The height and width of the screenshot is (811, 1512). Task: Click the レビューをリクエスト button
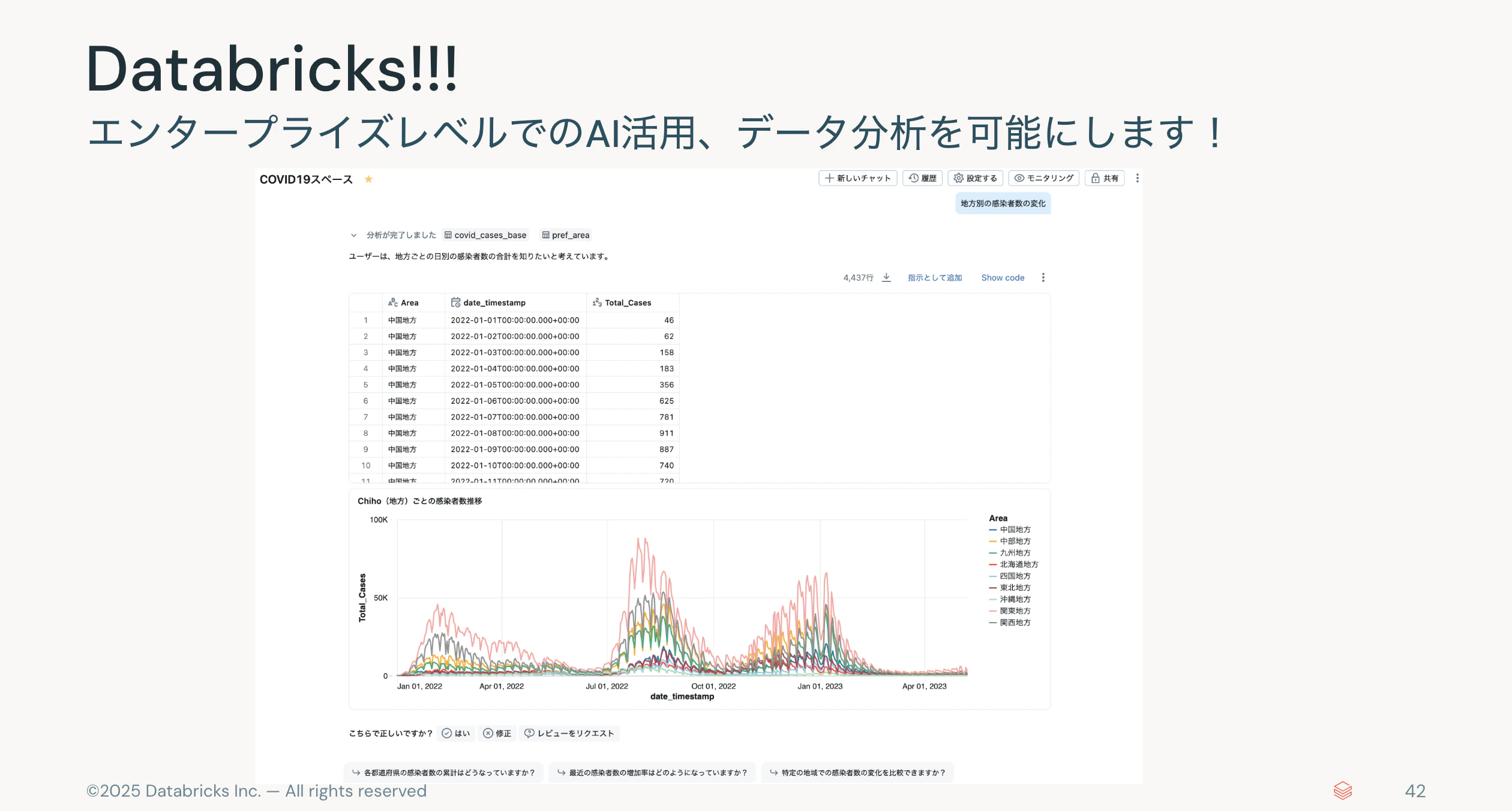click(x=569, y=734)
